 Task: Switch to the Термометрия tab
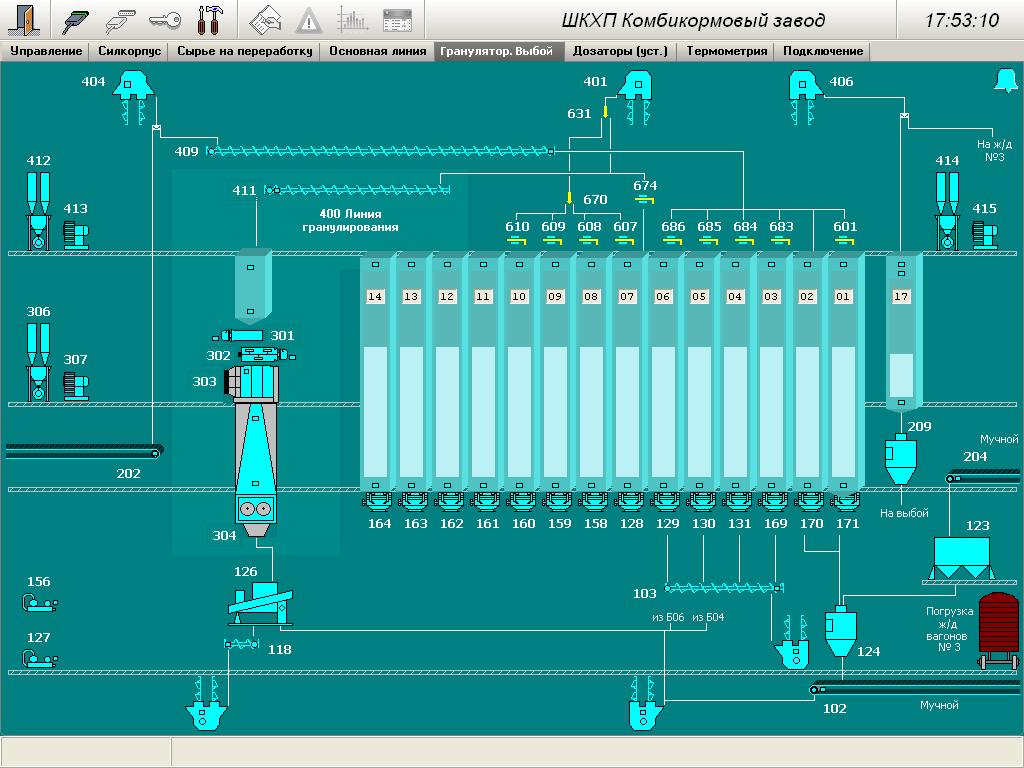tap(726, 51)
